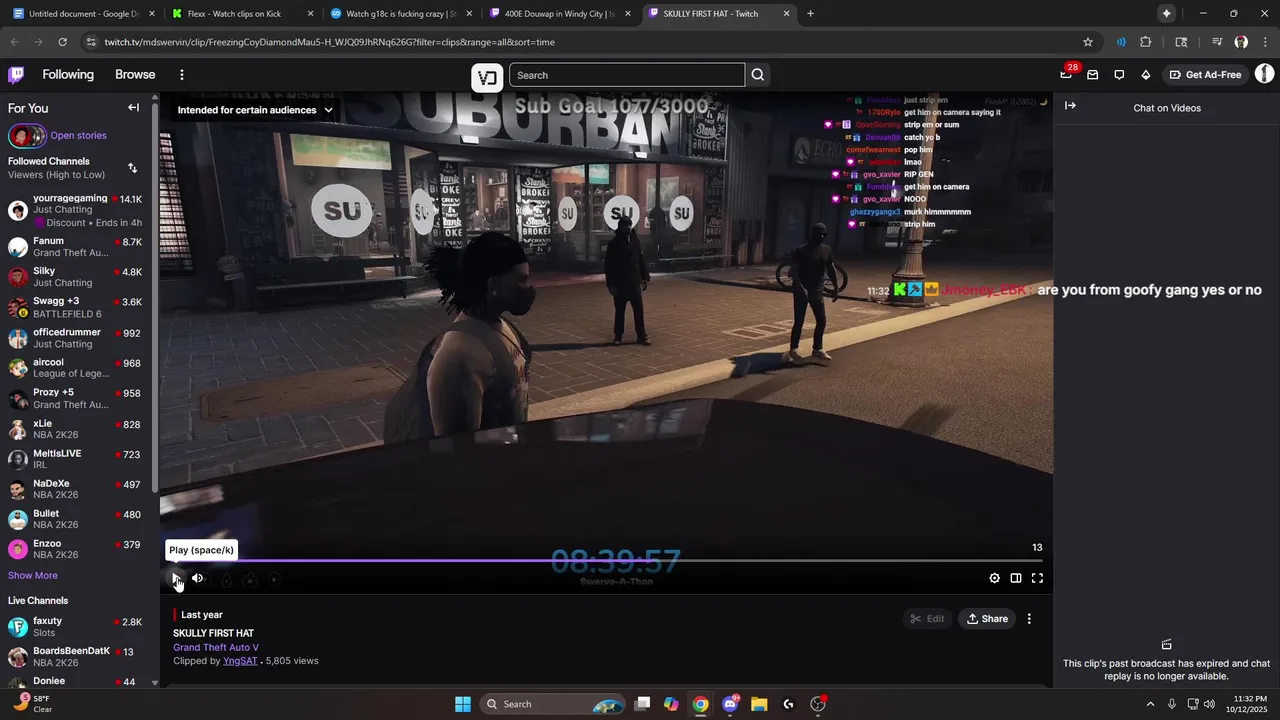
Task: Sort followed channels by viewers
Action: [x=132, y=168]
